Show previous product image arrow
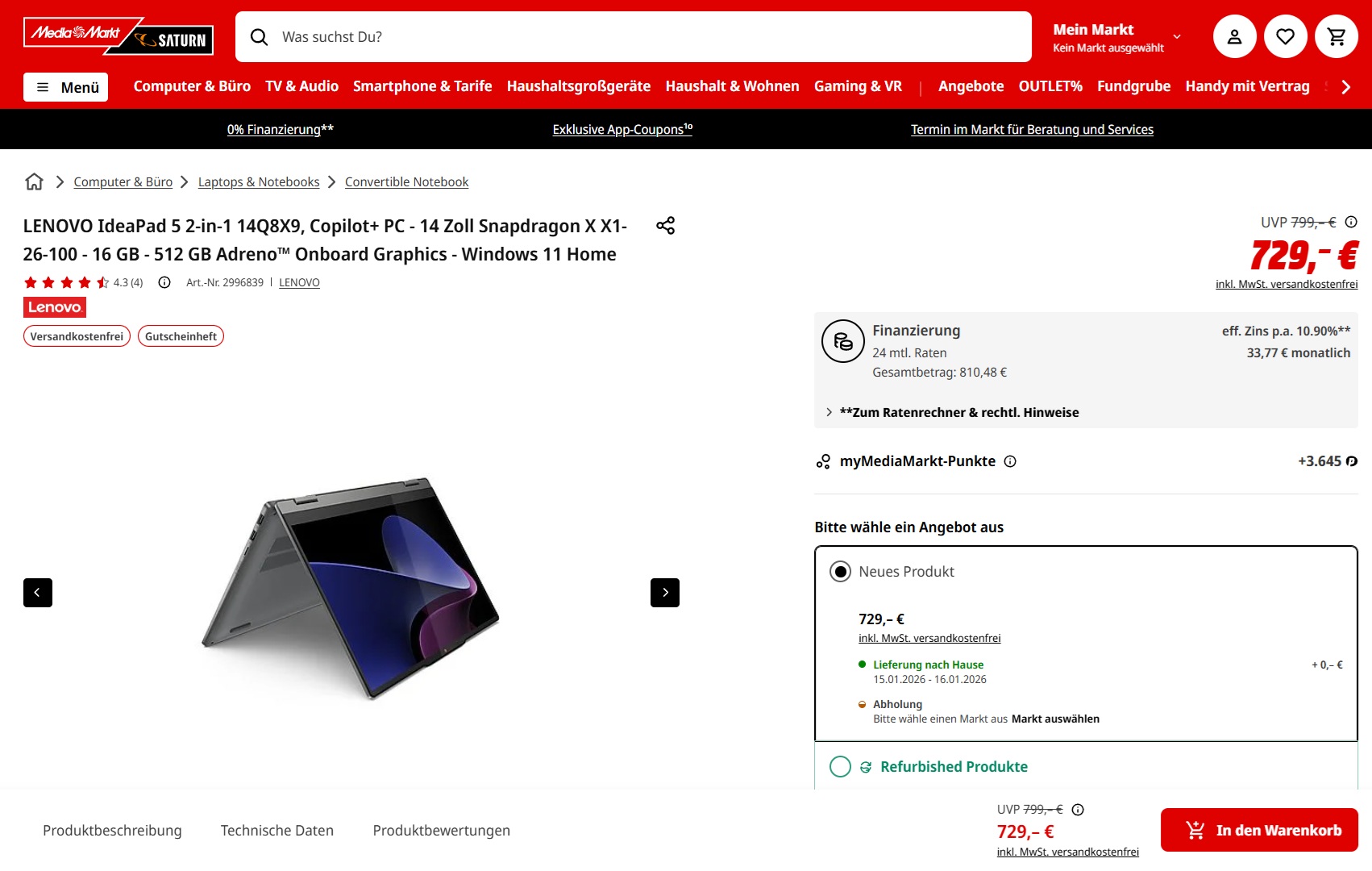 [38, 593]
